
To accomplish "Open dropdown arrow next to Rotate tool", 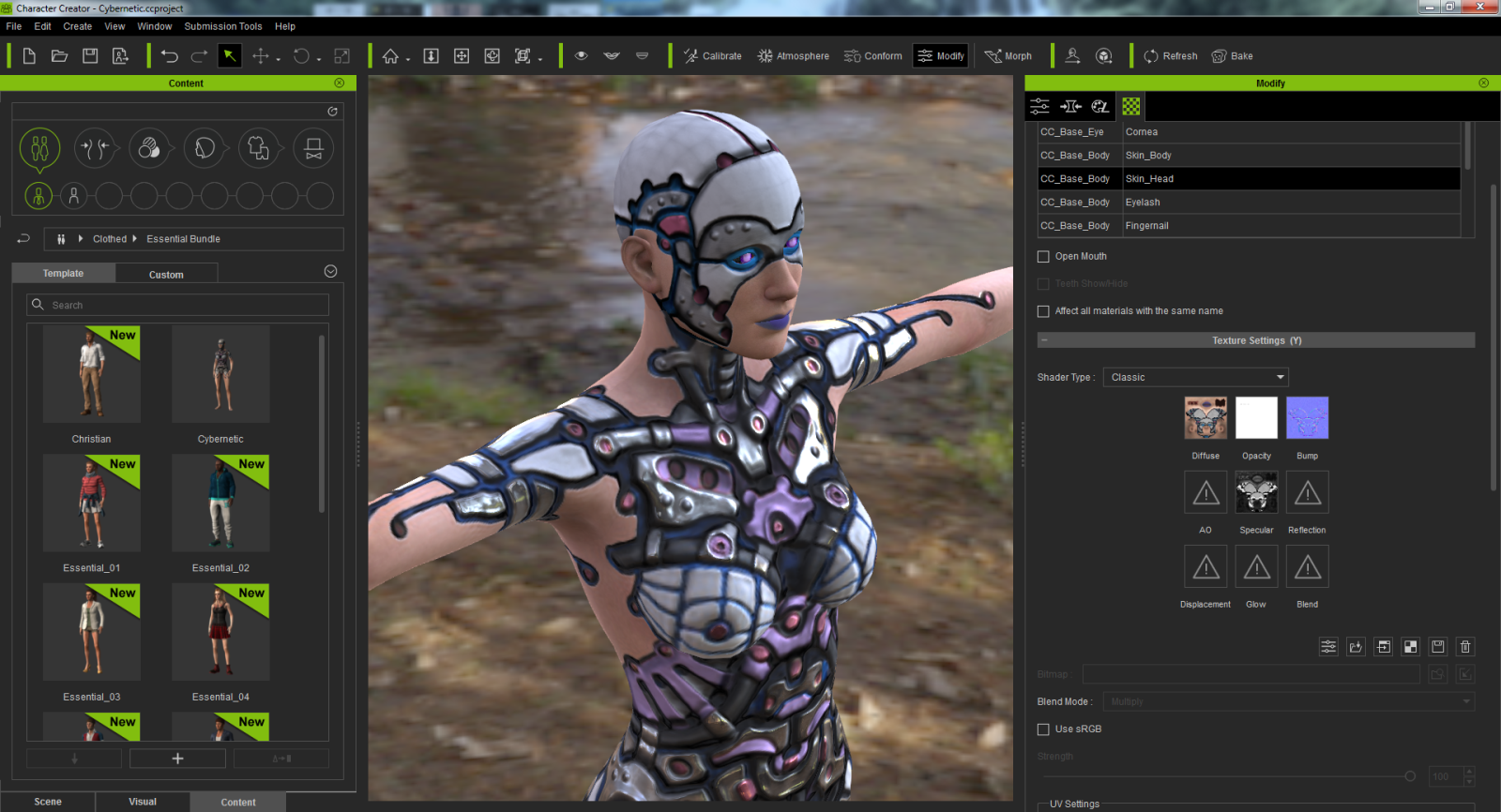I will point(319,59).
